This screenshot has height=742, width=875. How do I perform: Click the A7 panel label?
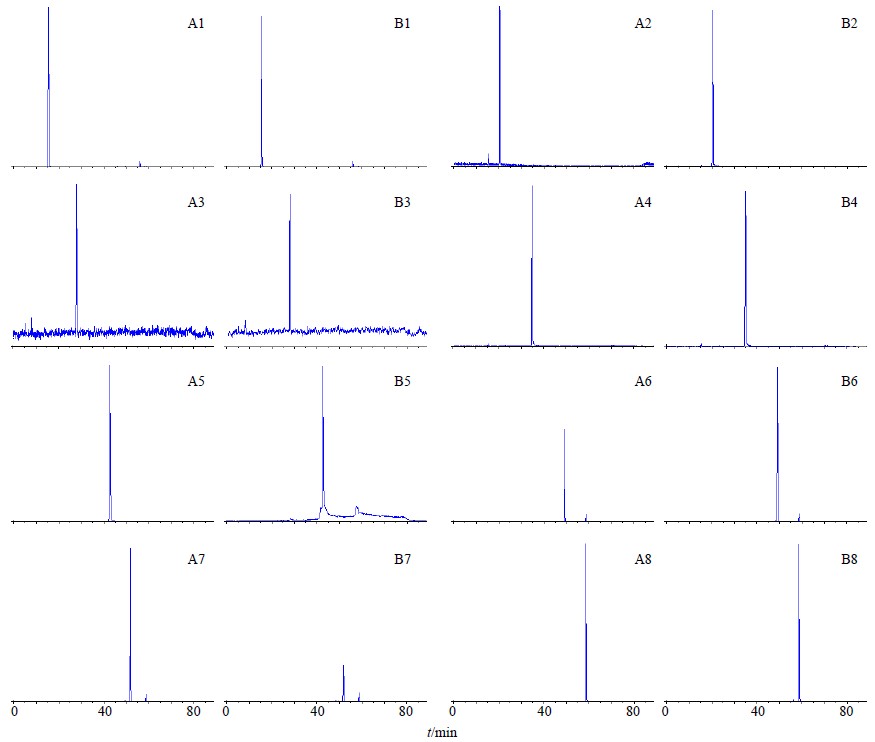(x=196, y=560)
